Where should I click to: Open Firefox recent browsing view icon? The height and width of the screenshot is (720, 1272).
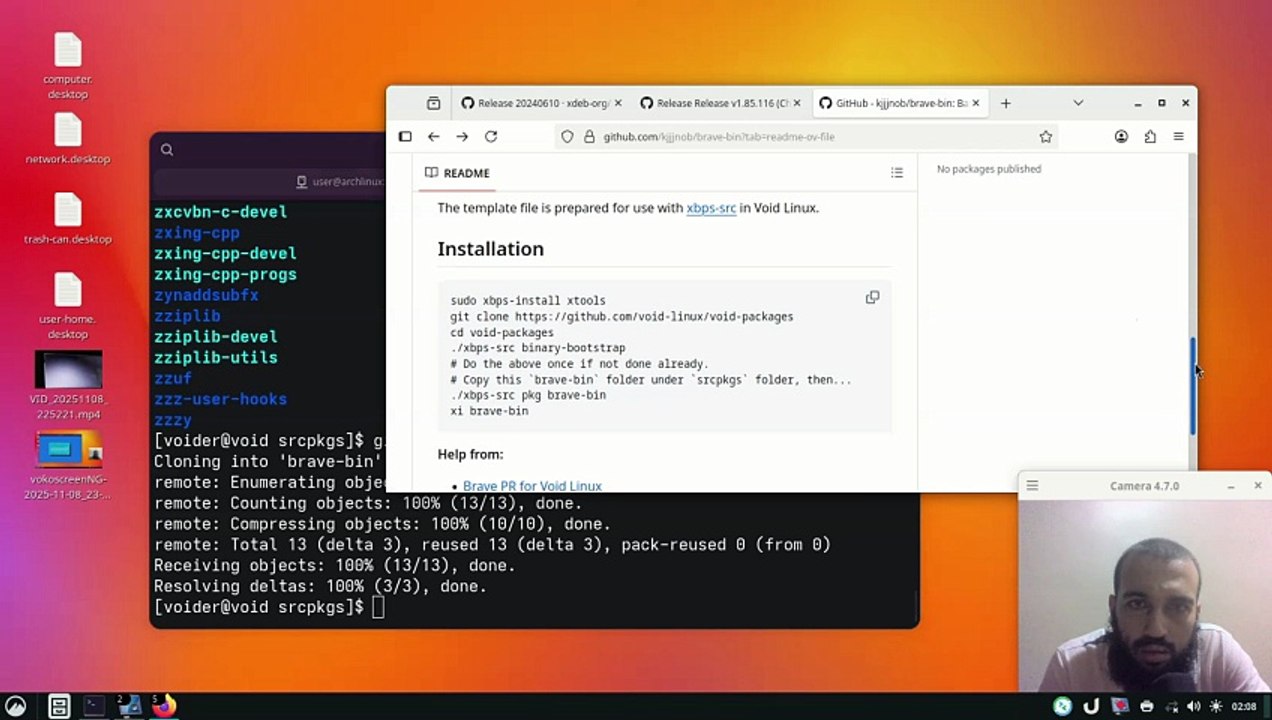(x=433, y=103)
